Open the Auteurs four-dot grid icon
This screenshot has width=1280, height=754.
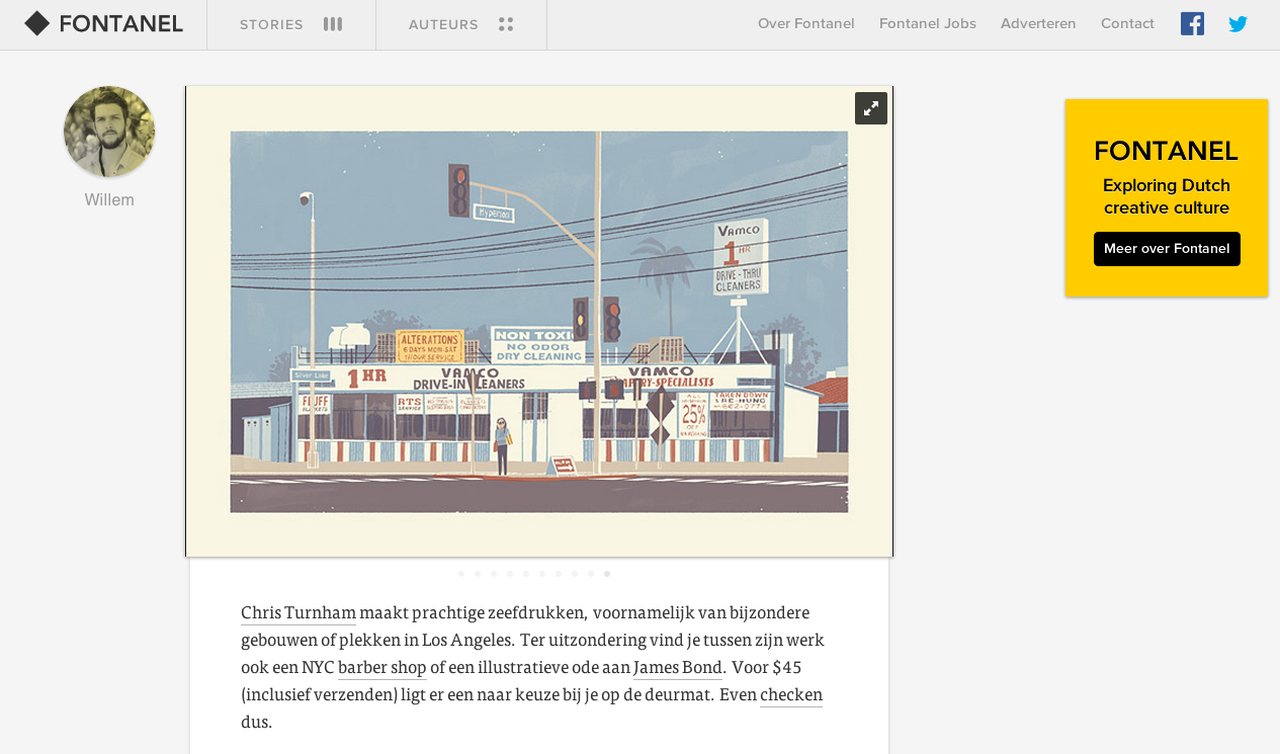[506, 24]
